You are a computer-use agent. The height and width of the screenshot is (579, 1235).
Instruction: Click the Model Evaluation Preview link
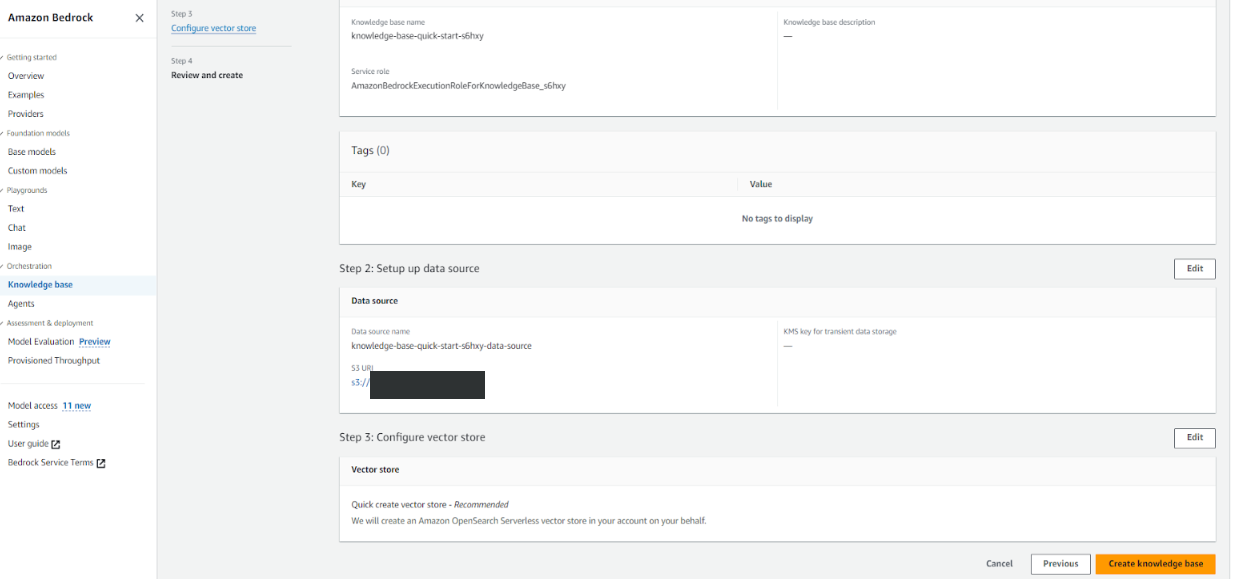[x=95, y=342]
